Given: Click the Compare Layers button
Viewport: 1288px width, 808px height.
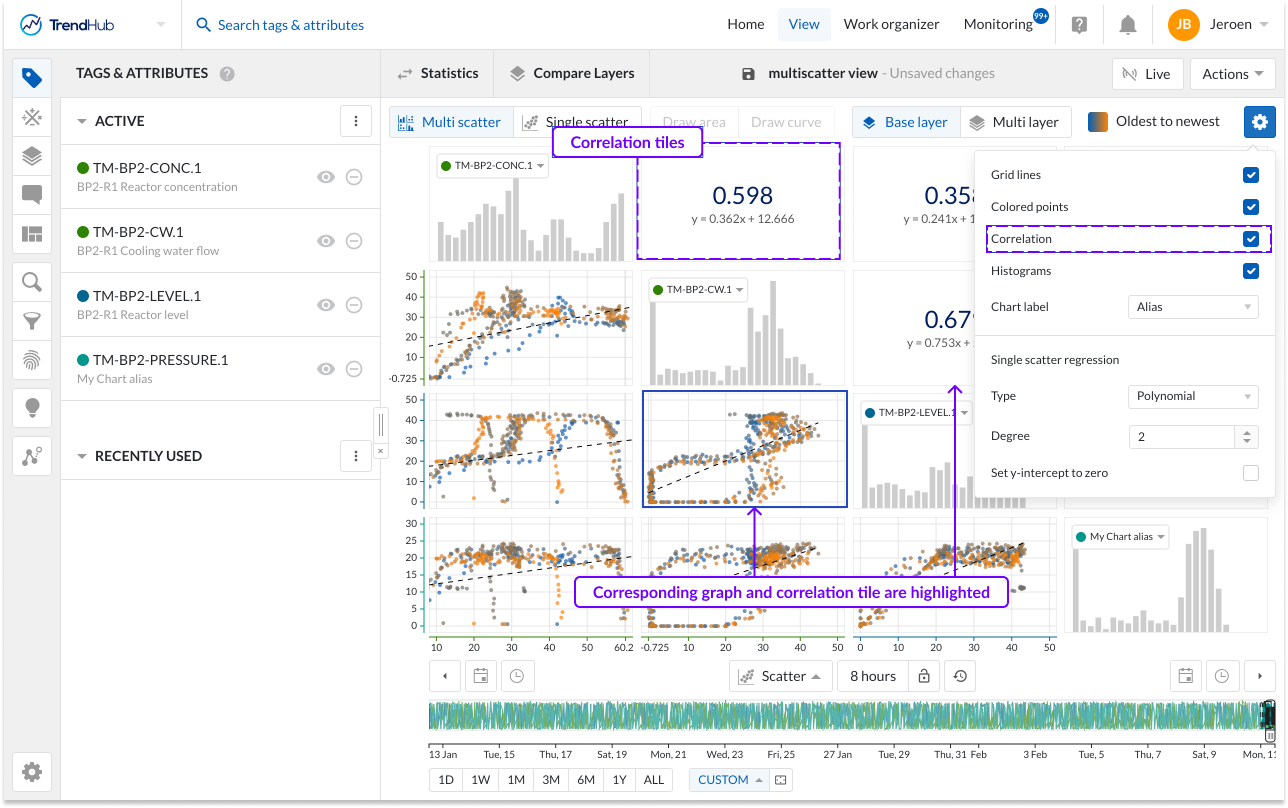Looking at the screenshot, I should [x=572, y=73].
